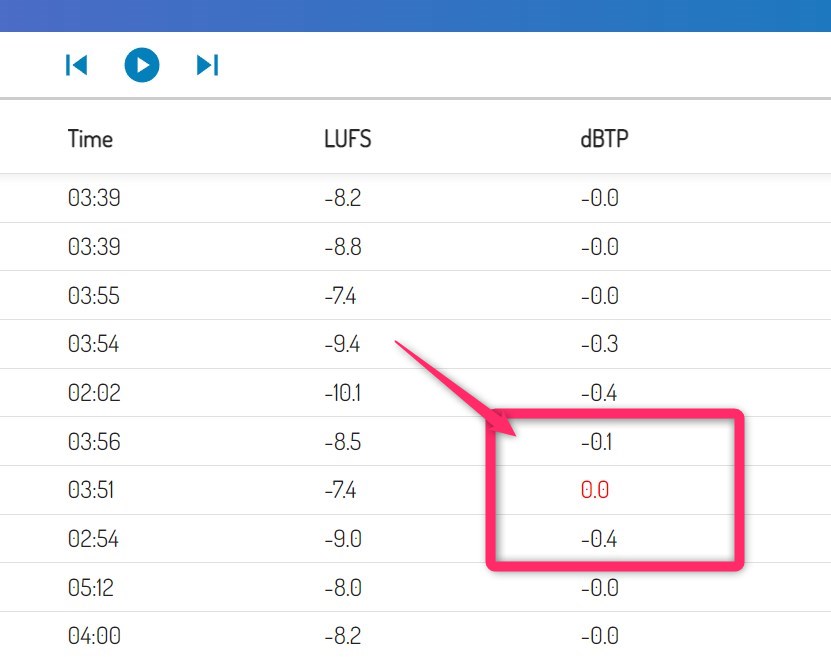Viewport: 831px width, 657px height.
Task: Select the 05:12 track row
Action: (94, 588)
